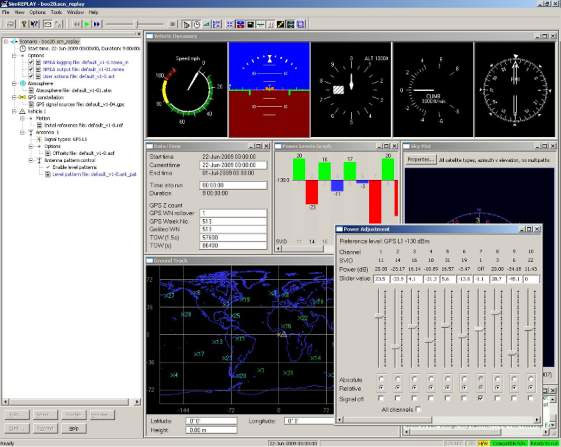Click the Stop square button in the toolbar
This screenshot has width=561, height=447.
click(x=172, y=24)
